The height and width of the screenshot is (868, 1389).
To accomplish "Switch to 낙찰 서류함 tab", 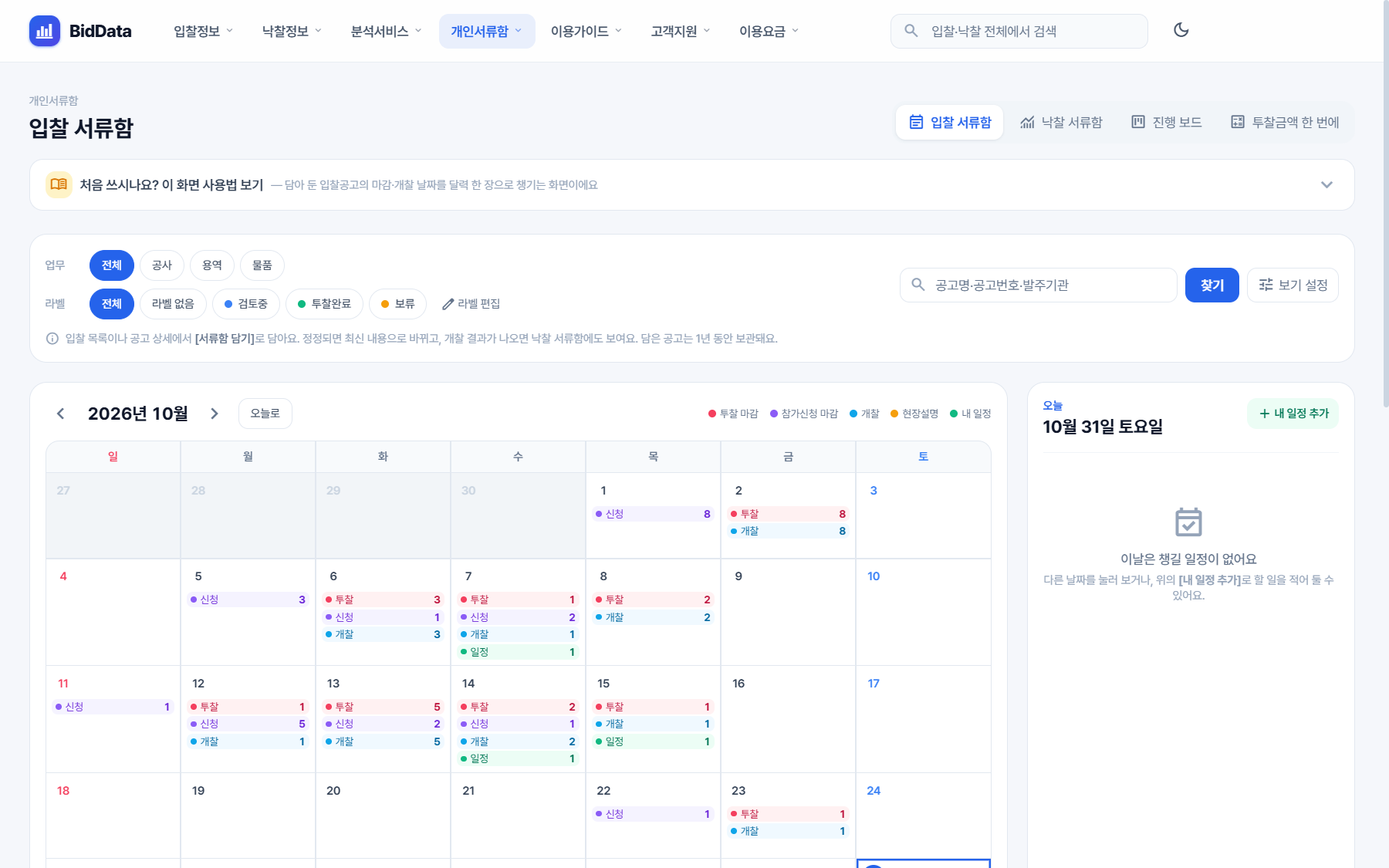I will [x=1061, y=122].
